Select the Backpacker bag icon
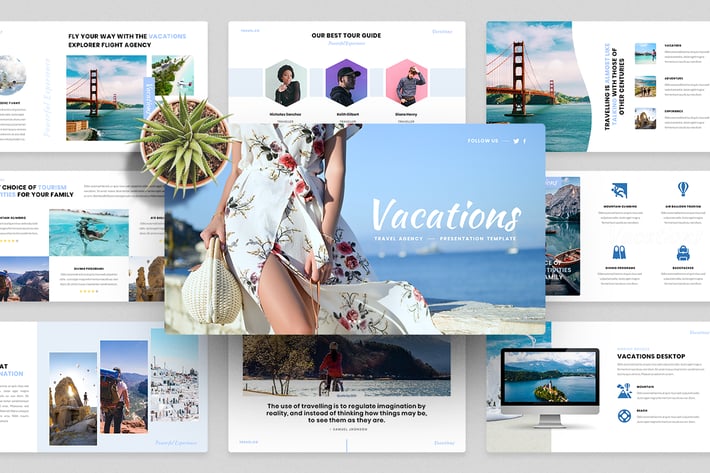710x473 pixels. (683, 253)
